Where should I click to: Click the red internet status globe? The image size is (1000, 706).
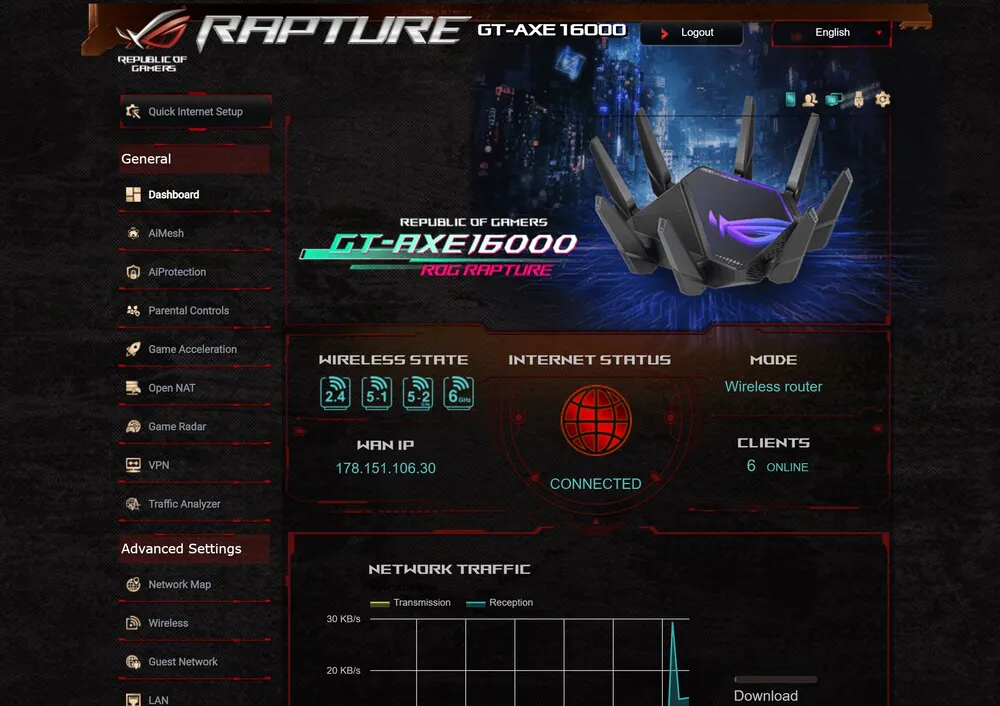click(x=596, y=420)
